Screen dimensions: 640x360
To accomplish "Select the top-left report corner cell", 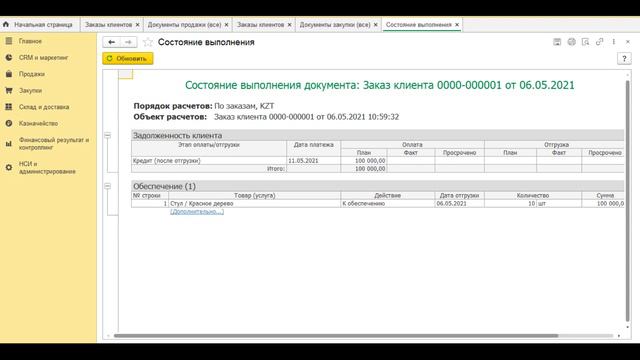I will coord(125,74).
